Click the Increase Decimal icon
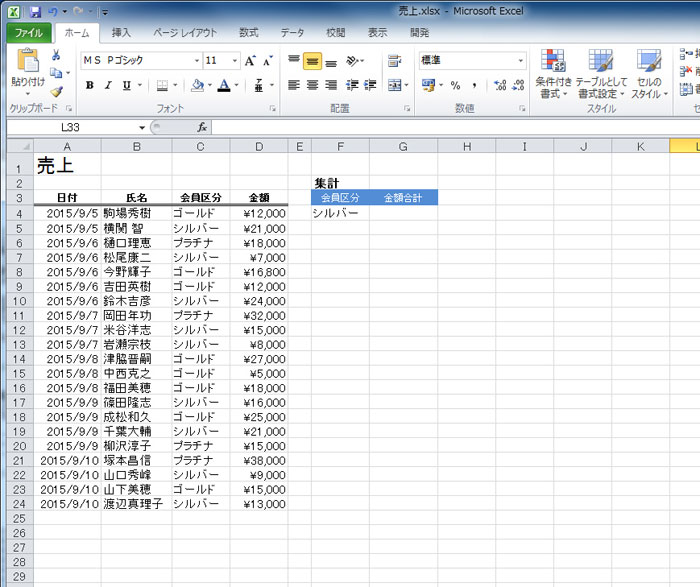 click(x=496, y=85)
